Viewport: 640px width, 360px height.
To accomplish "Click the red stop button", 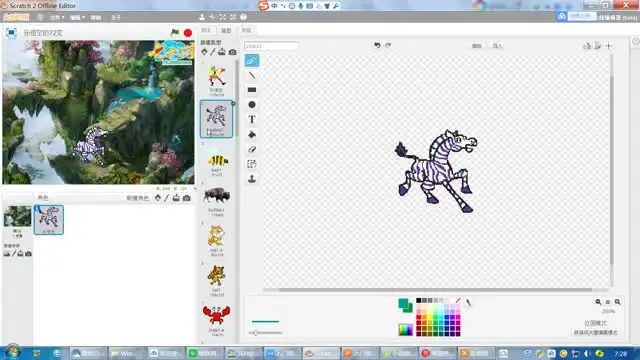I will point(188,33).
